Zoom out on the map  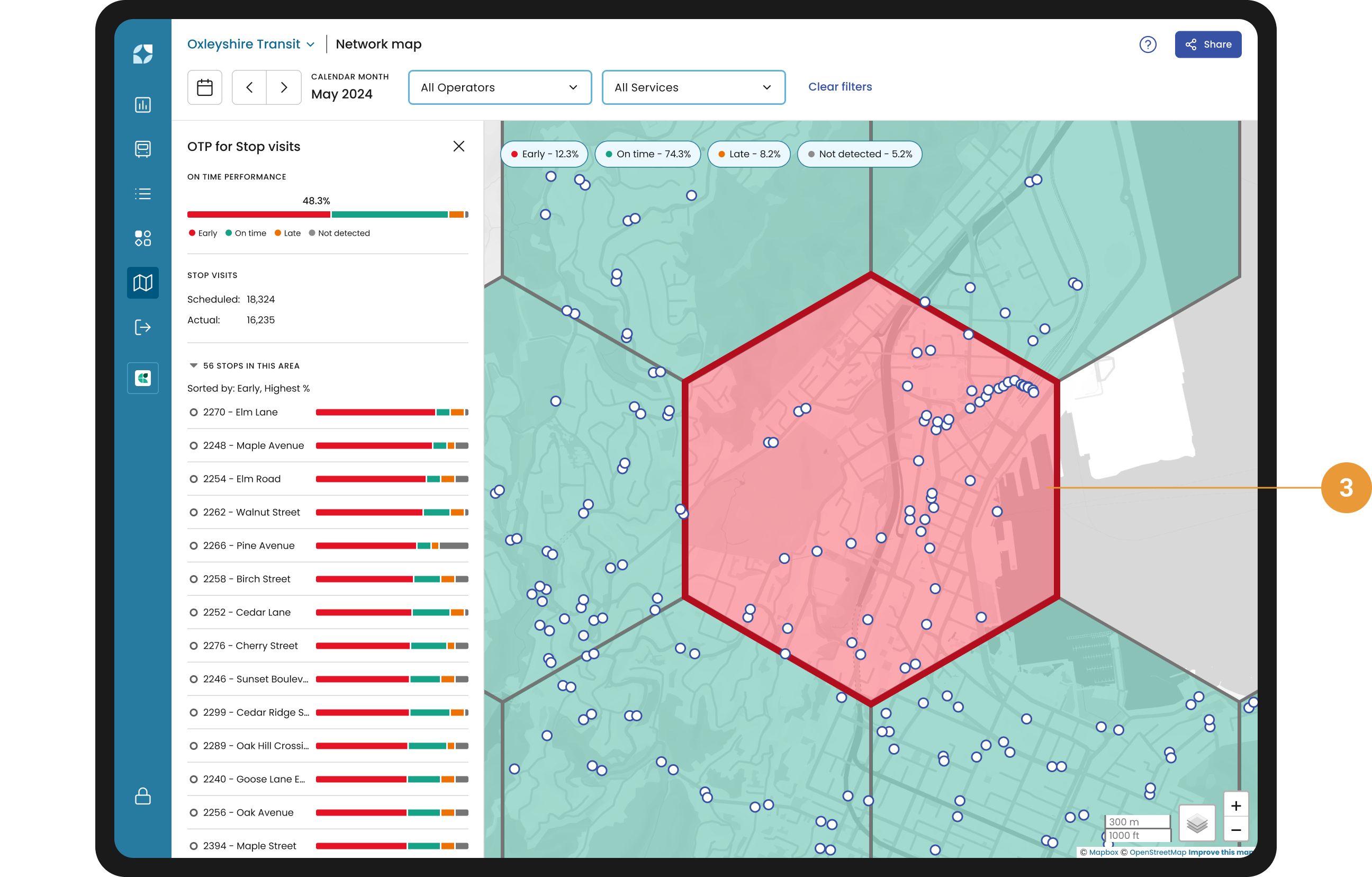1236,830
